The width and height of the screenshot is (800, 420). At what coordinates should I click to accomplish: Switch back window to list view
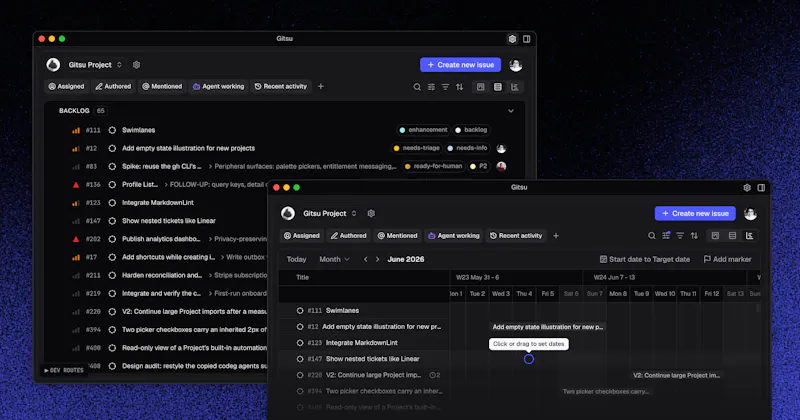click(498, 87)
